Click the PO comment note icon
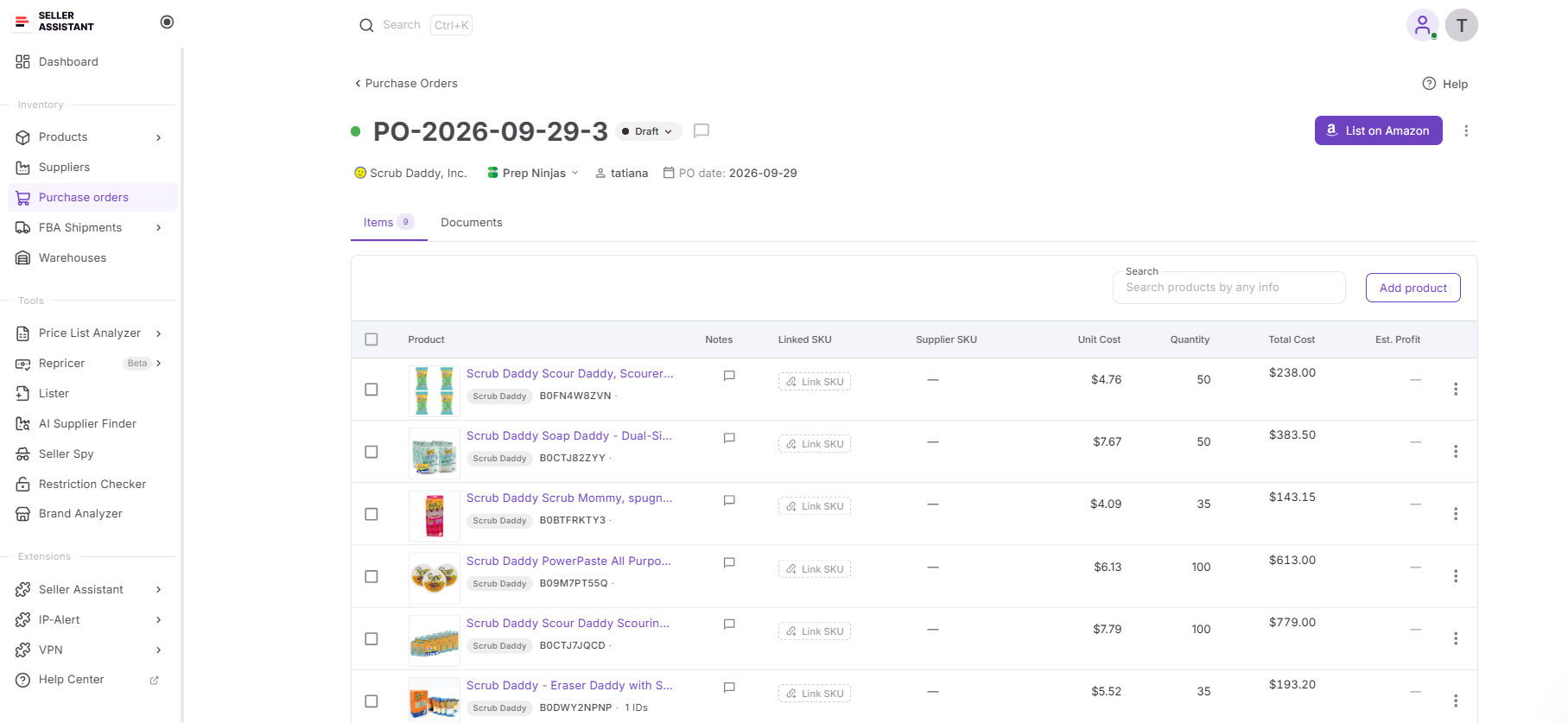 (x=701, y=131)
